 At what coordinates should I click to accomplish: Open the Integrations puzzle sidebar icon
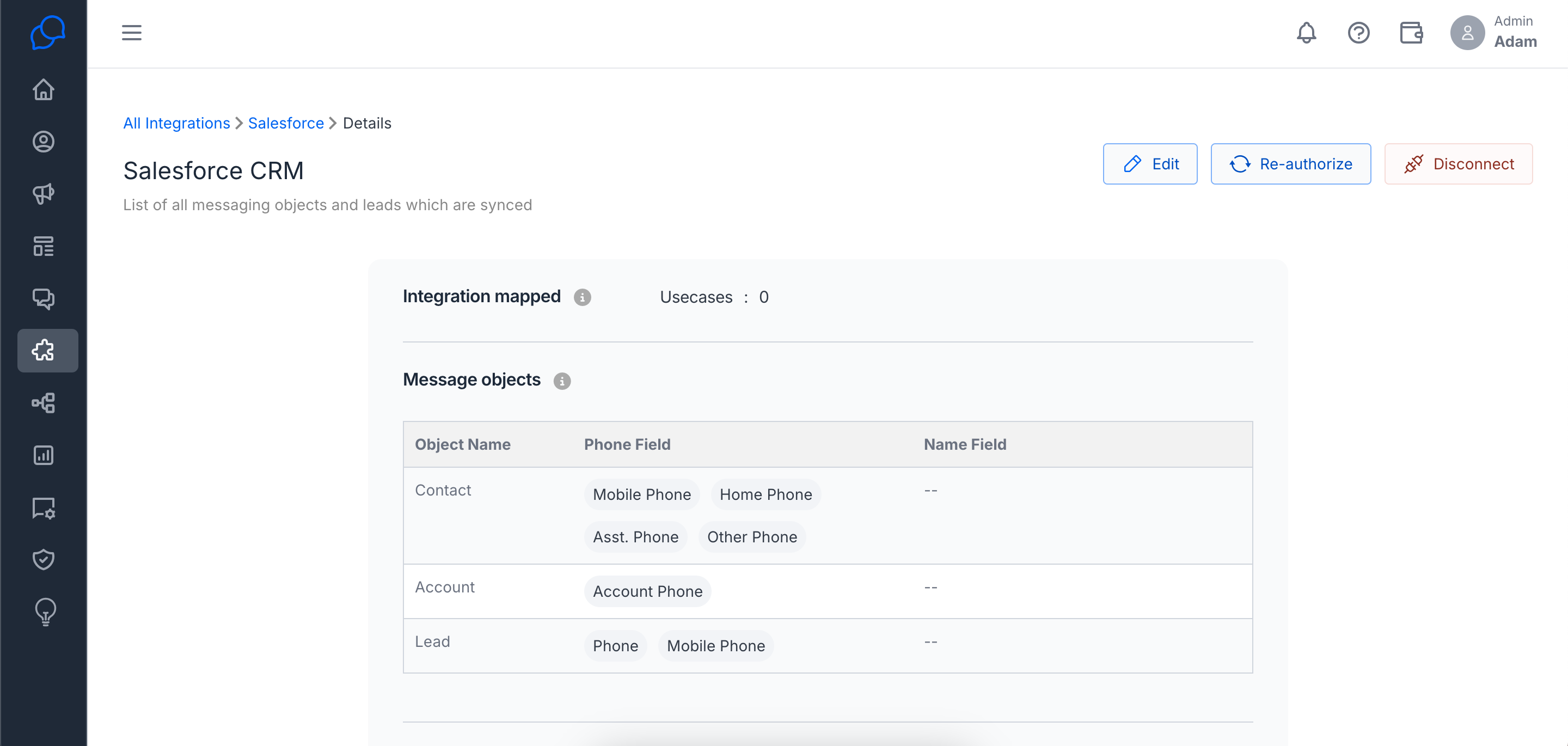47,351
